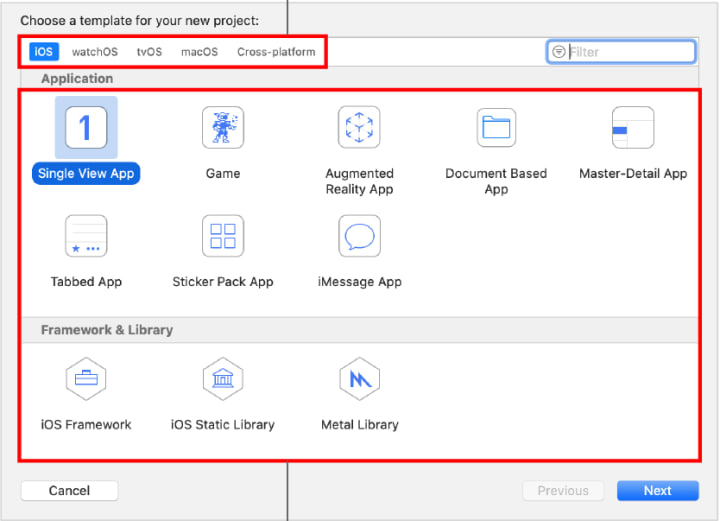The height and width of the screenshot is (521, 720).
Task: Select the Document Based App folder icon
Action: pyautogui.click(x=496, y=128)
